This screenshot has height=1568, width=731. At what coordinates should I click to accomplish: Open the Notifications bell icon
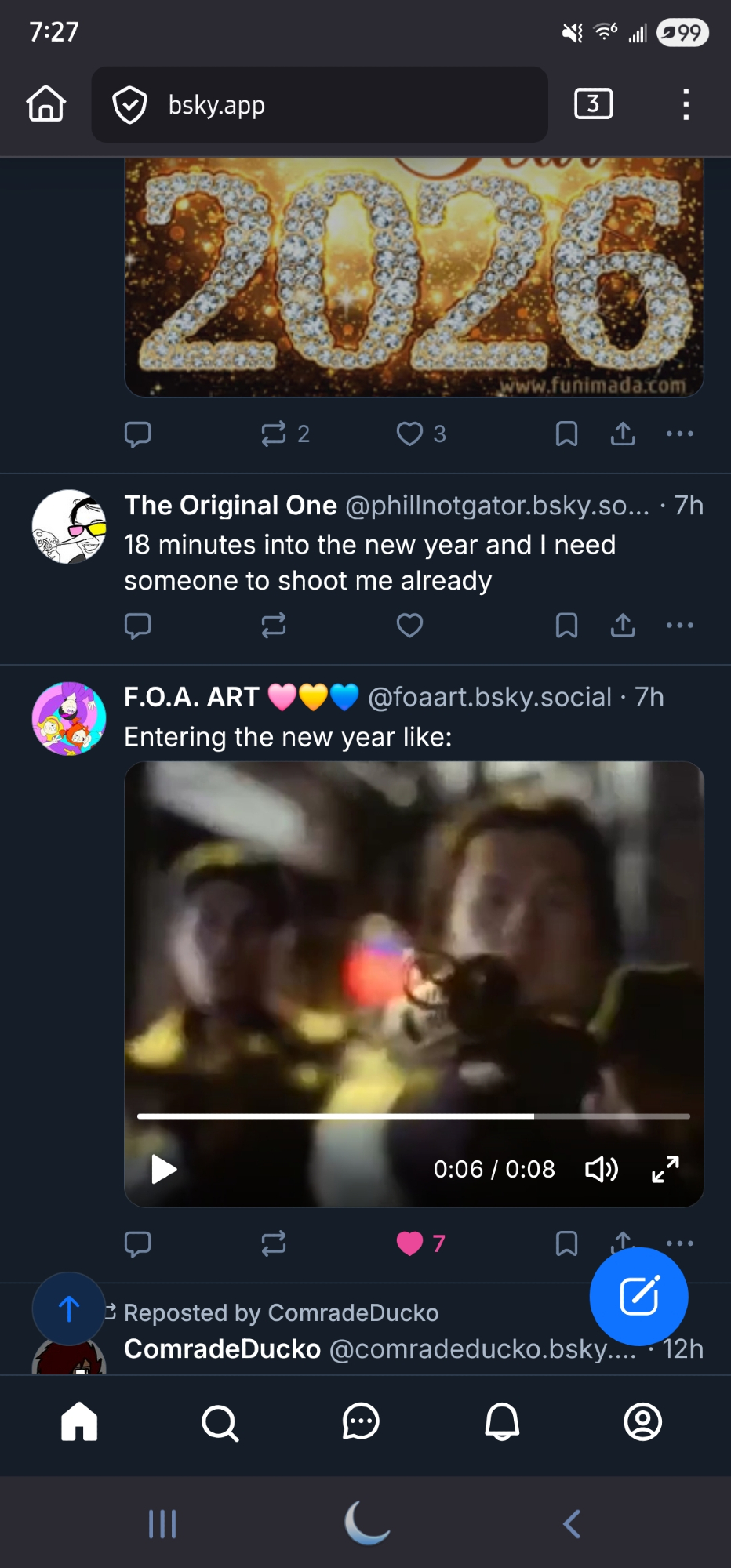502,1422
